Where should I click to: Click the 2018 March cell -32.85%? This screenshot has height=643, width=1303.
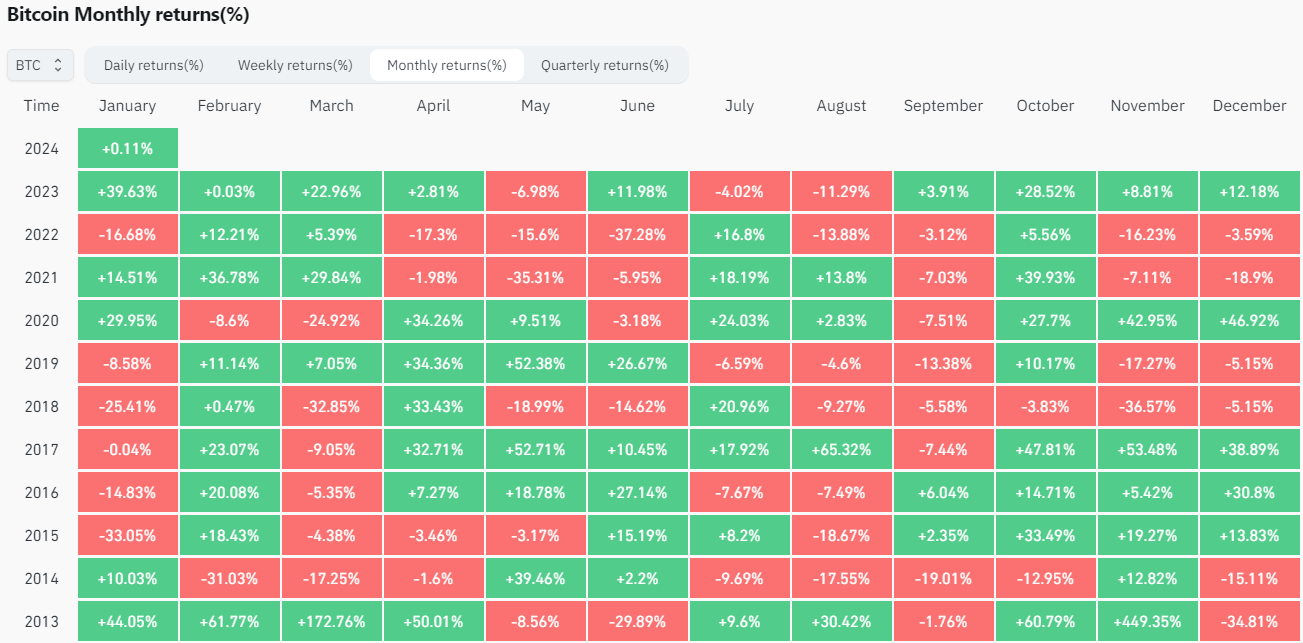coord(331,406)
